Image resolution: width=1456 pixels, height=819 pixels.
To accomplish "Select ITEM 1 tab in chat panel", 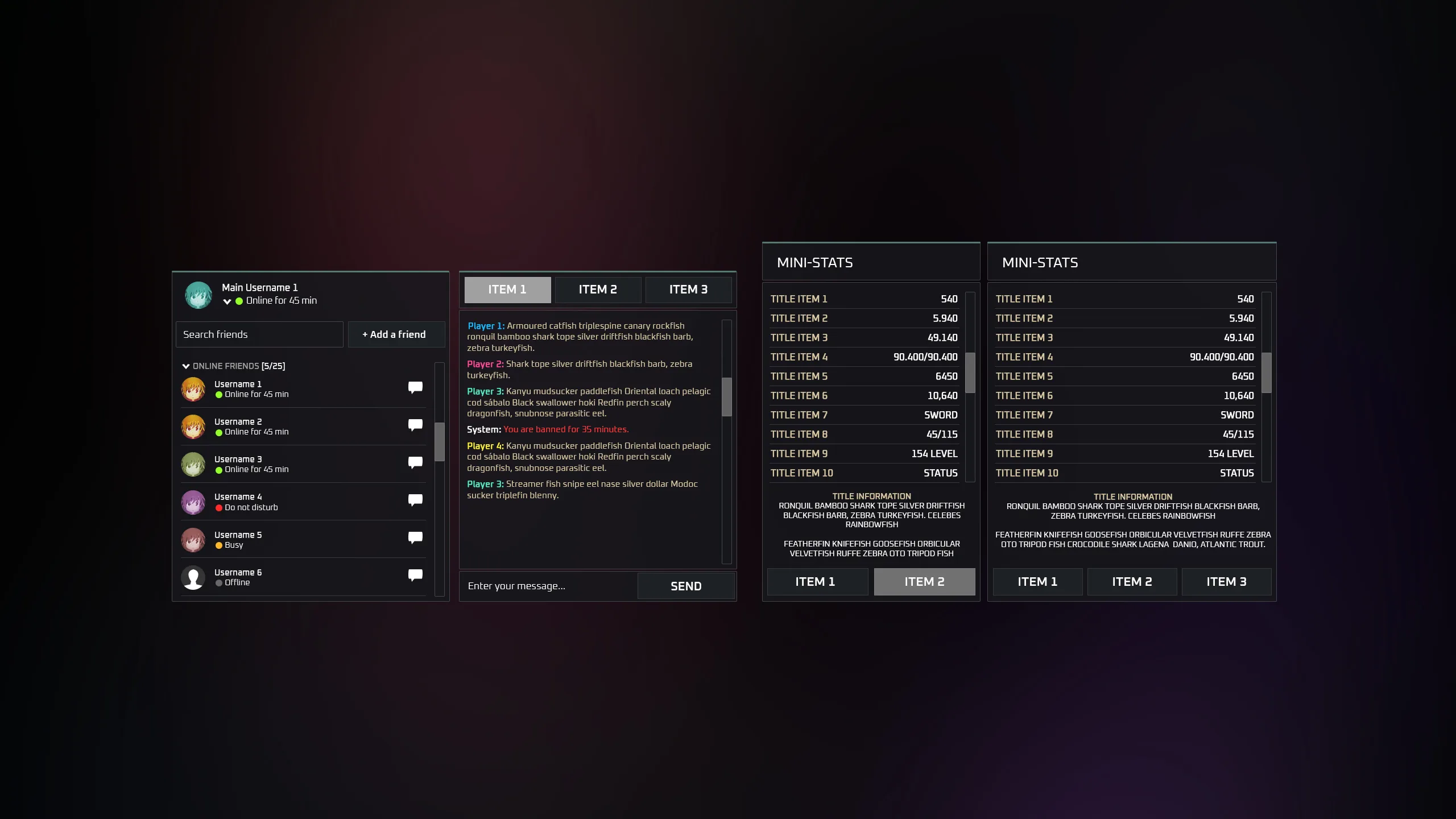I will (507, 289).
